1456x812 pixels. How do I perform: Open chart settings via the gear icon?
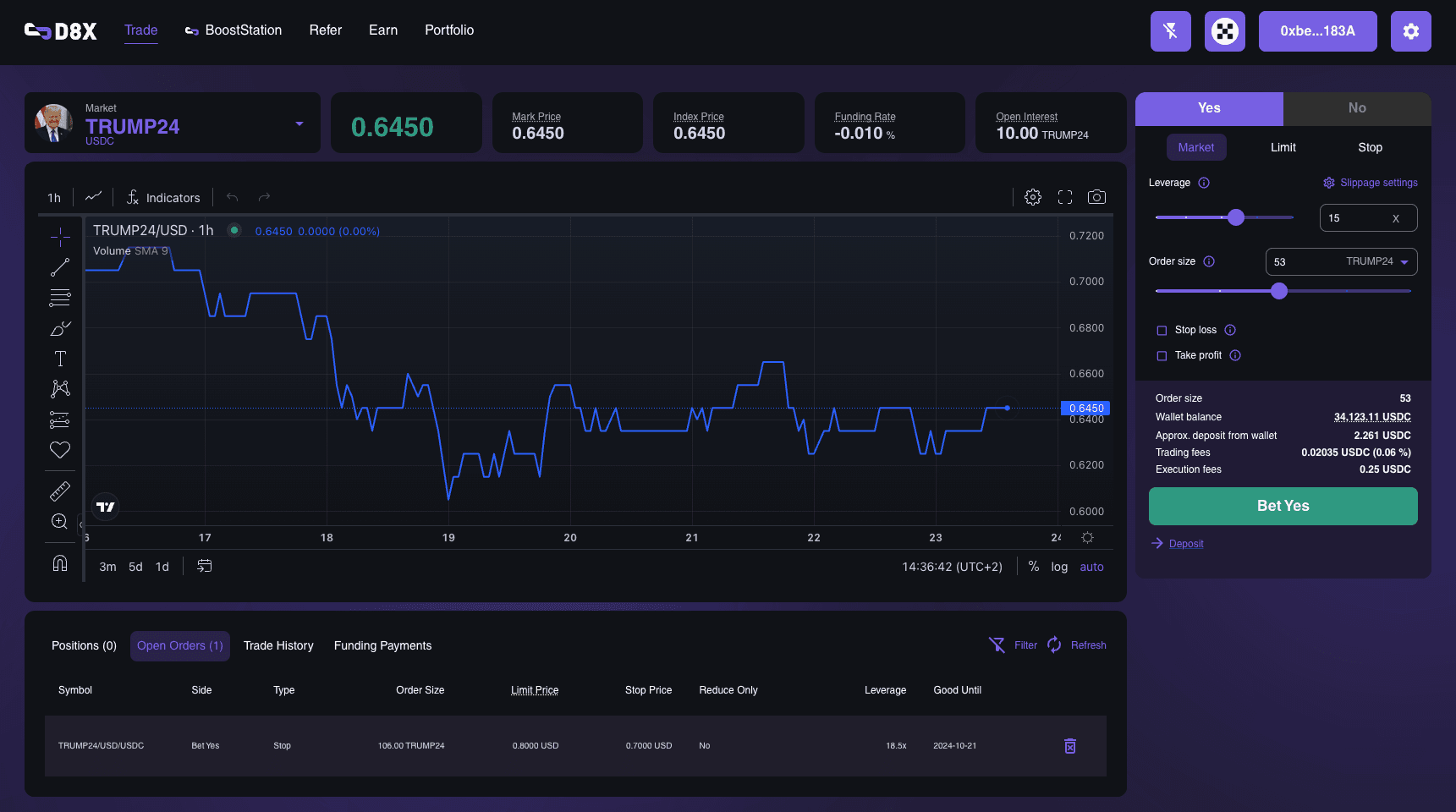pos(1032,196)
